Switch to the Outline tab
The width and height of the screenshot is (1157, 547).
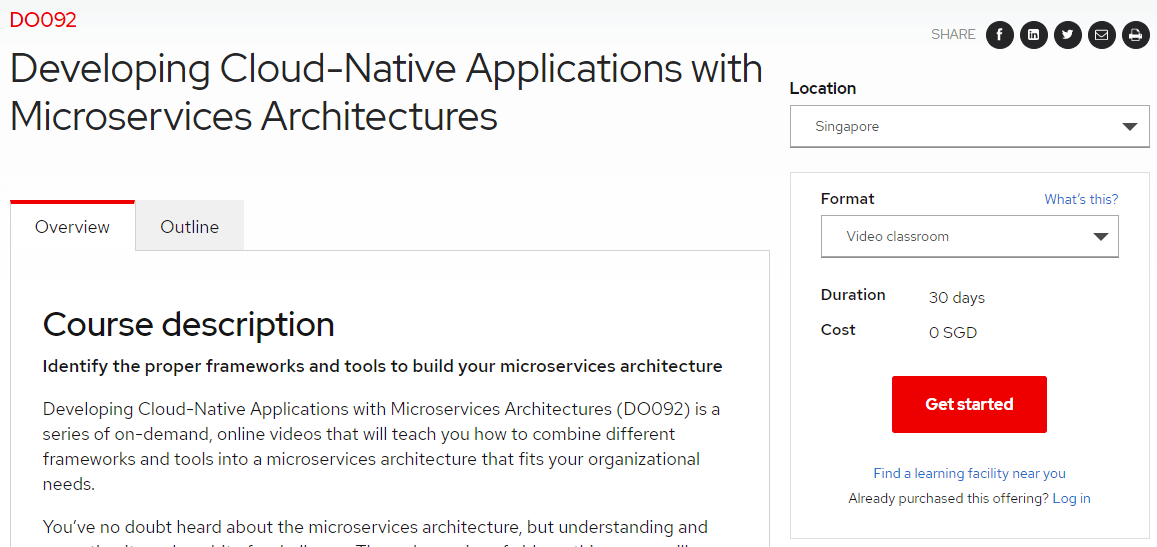point(189,227)
